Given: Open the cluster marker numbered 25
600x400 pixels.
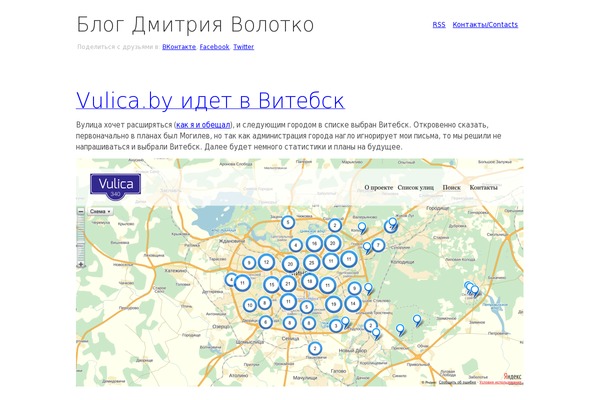Looking at the screenshot, I should click(311, 263).
